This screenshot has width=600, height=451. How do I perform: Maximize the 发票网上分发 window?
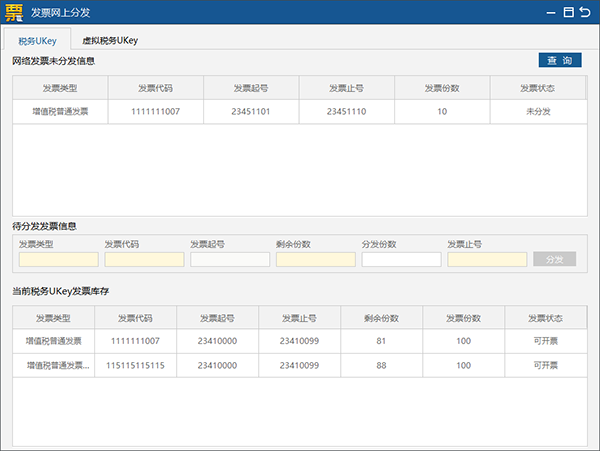pos(568,13)
